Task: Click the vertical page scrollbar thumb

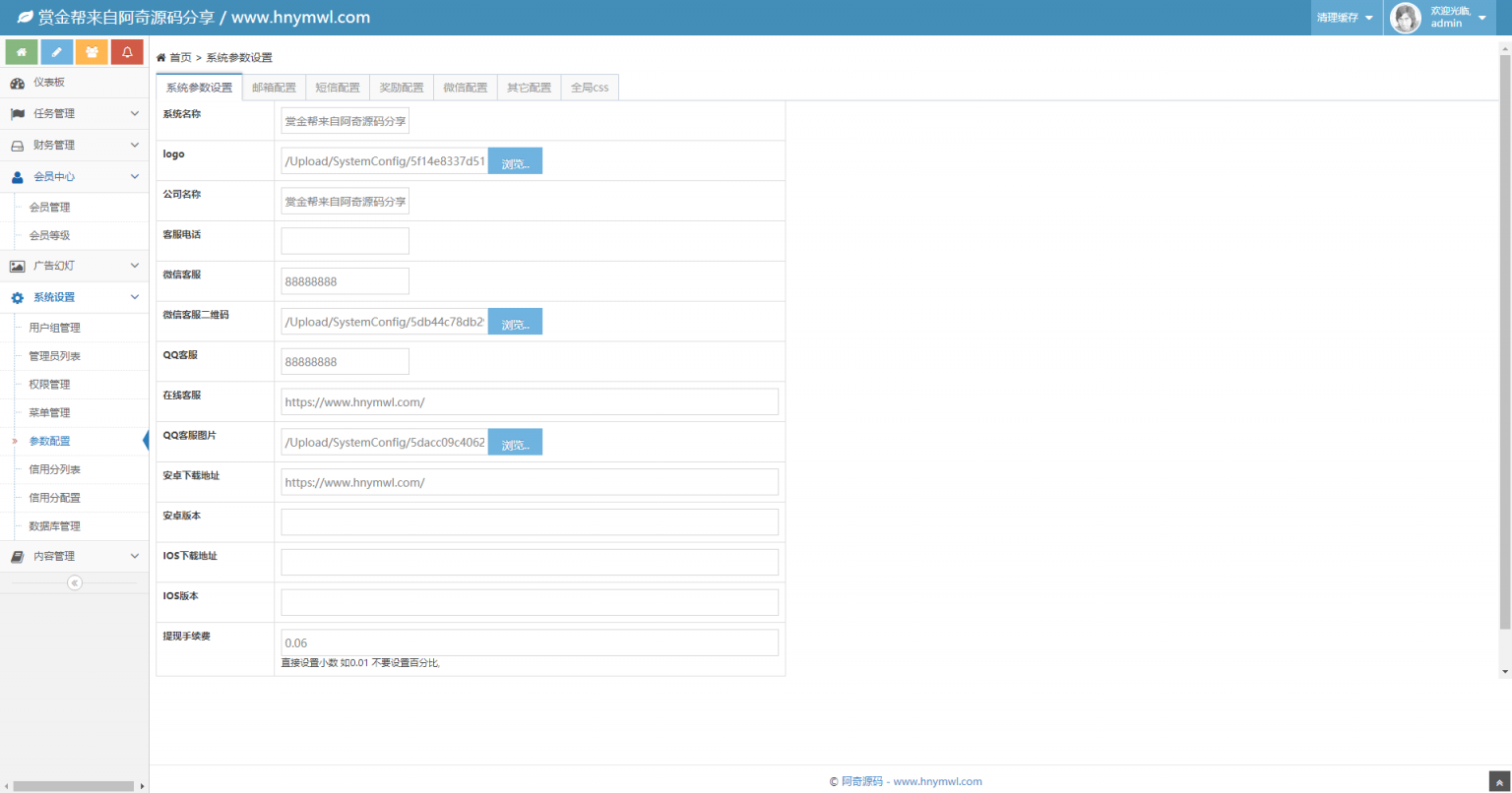Action: point(1504,341)
